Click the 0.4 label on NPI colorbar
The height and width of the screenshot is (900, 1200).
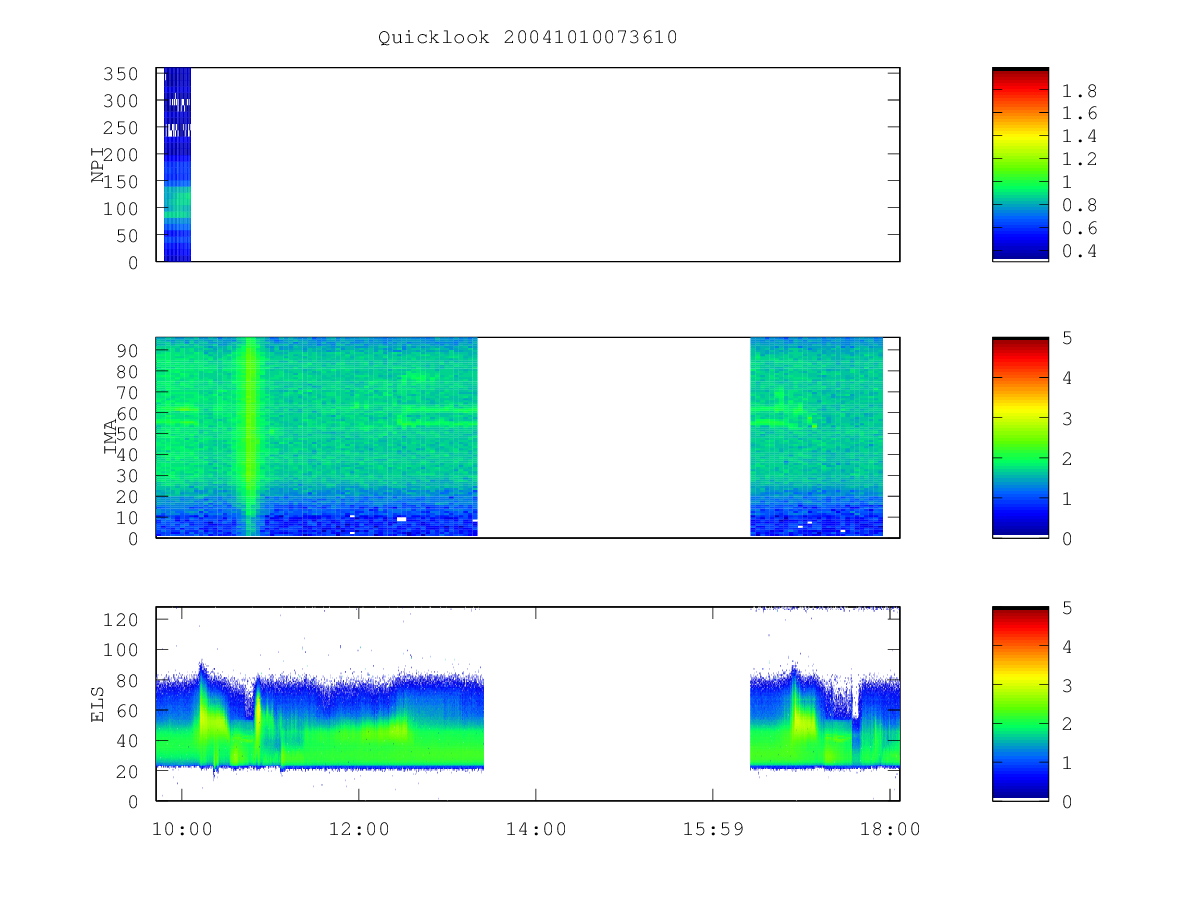[1078, 252]
